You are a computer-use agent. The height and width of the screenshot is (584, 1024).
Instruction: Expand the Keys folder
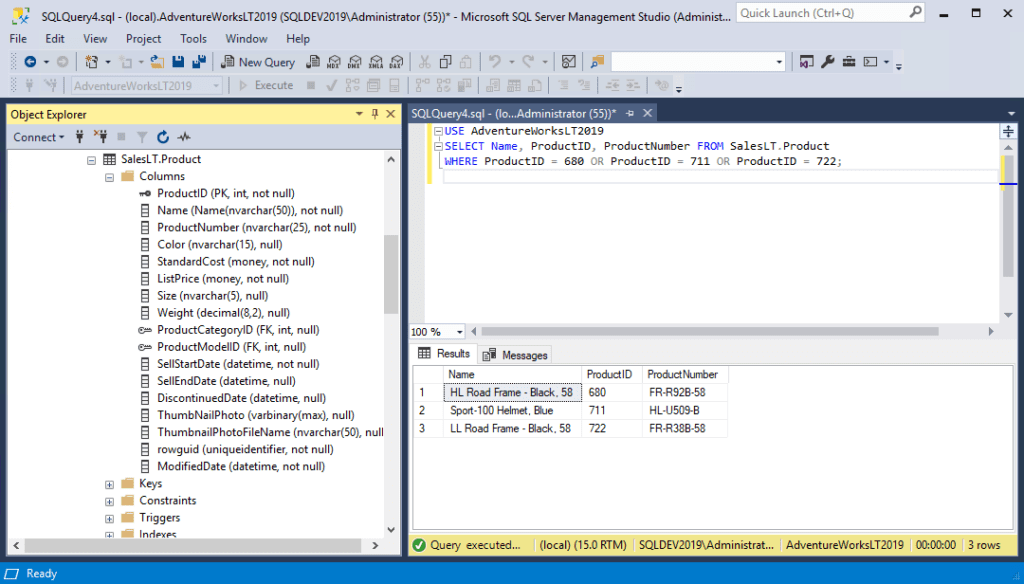[110, 484]
